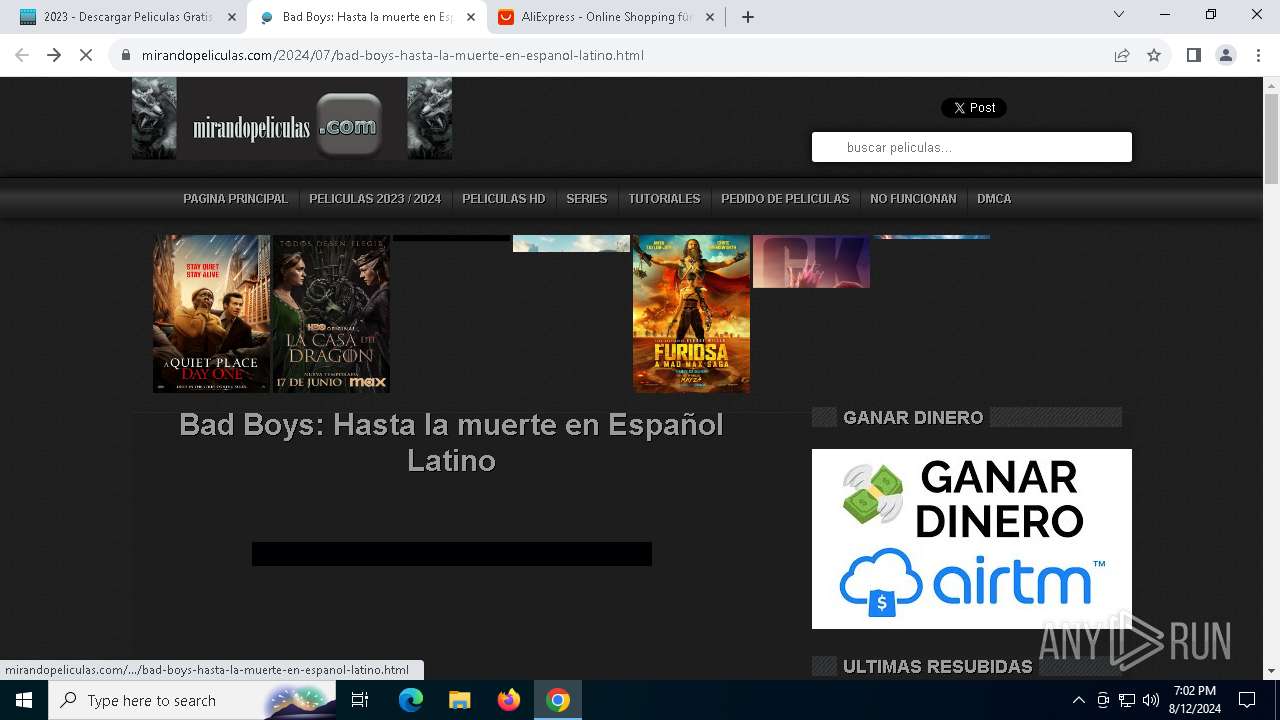
Task: Click the address bar URL
Action: point(392,55)
